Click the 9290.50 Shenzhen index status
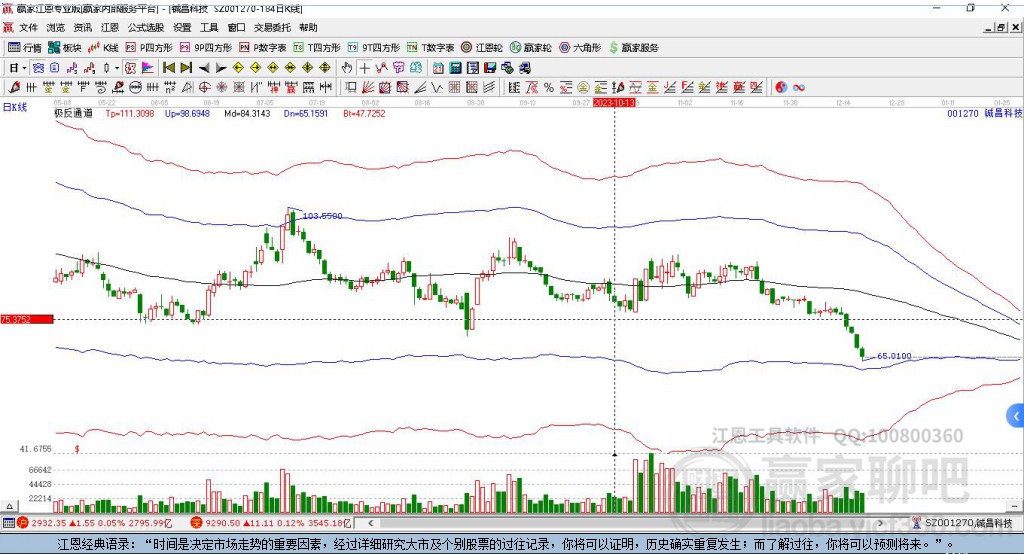The height and width of the screenshot is (554, 1024). [x=272, y=523]
